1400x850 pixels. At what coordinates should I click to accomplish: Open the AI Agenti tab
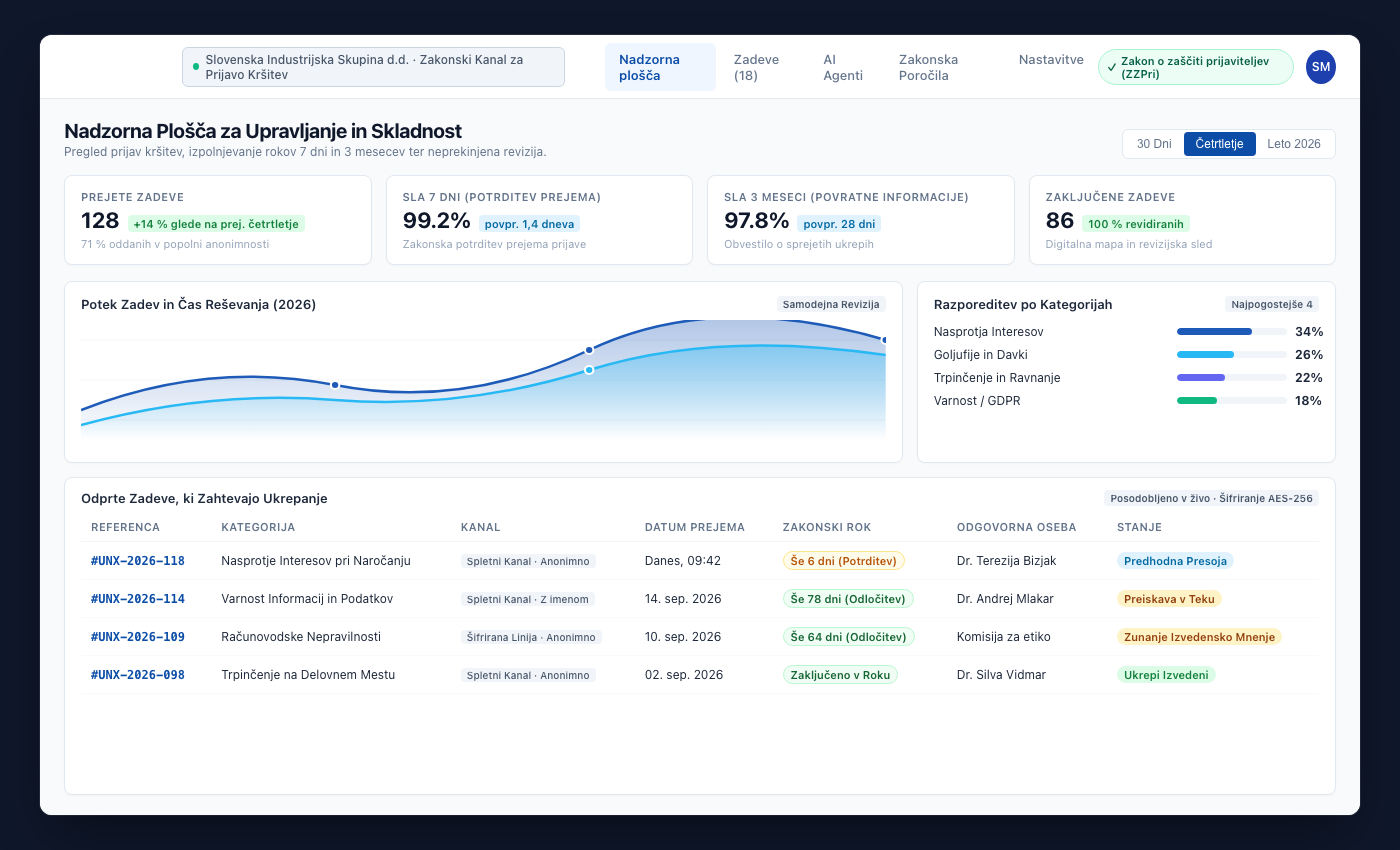pyautogui.click(x=845, y=67)
